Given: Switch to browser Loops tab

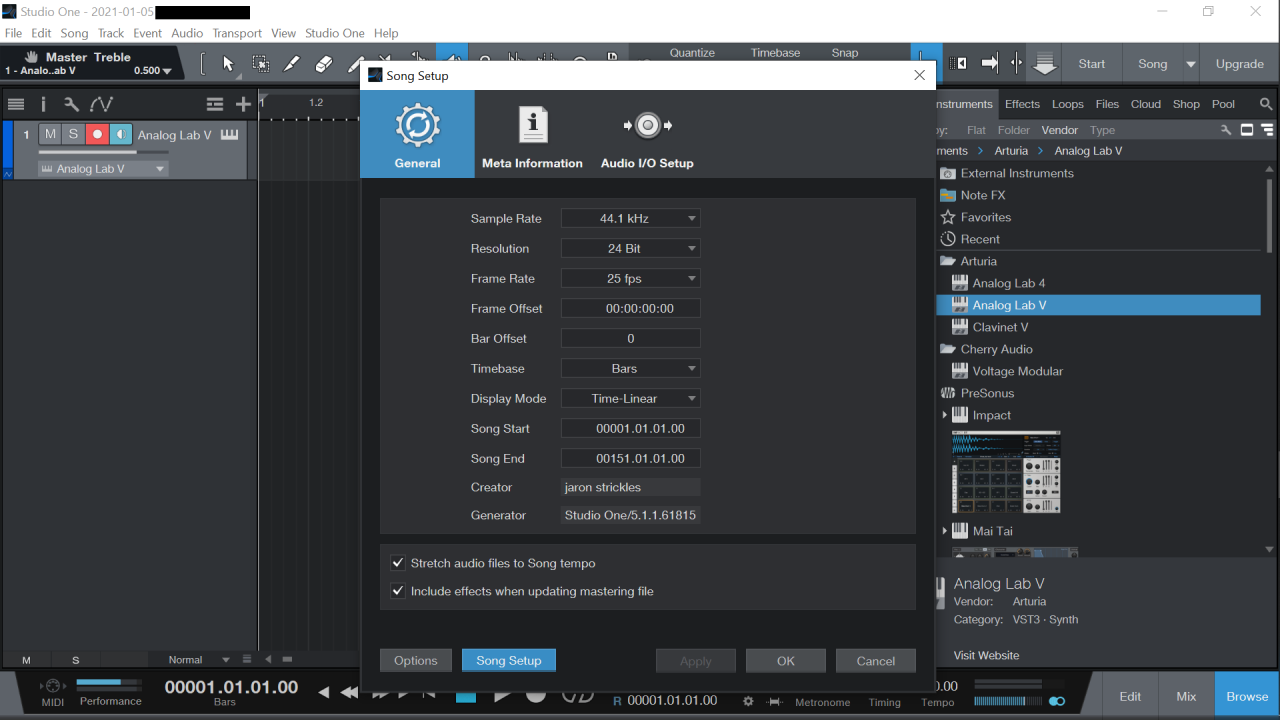Looking at the screenshot, I should click(x=1067, y=104).
